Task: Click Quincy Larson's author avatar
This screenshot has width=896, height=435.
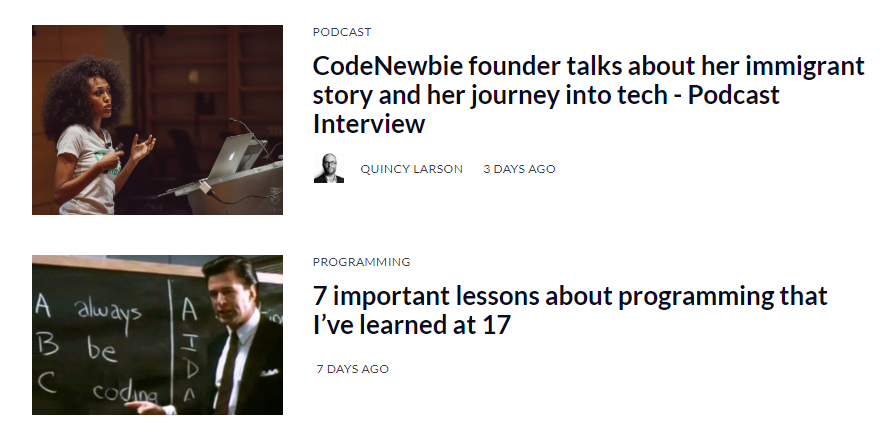Action: tap(328, 169)
